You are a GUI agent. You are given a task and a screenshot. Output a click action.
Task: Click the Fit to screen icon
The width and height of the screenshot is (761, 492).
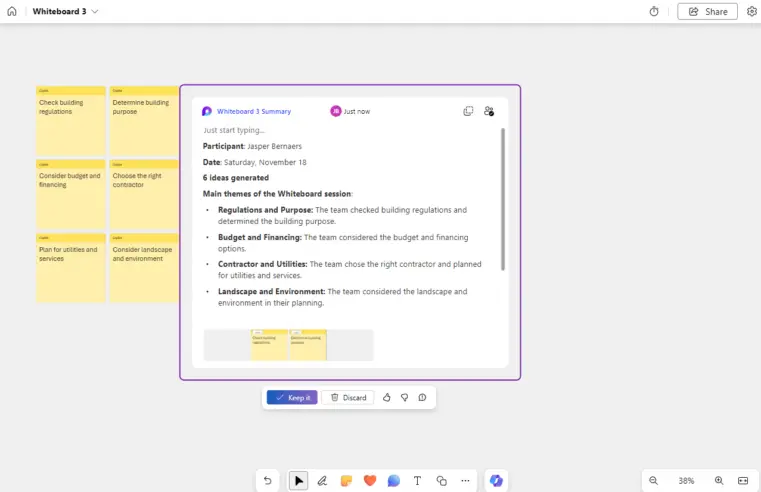(x=743, y=481)
